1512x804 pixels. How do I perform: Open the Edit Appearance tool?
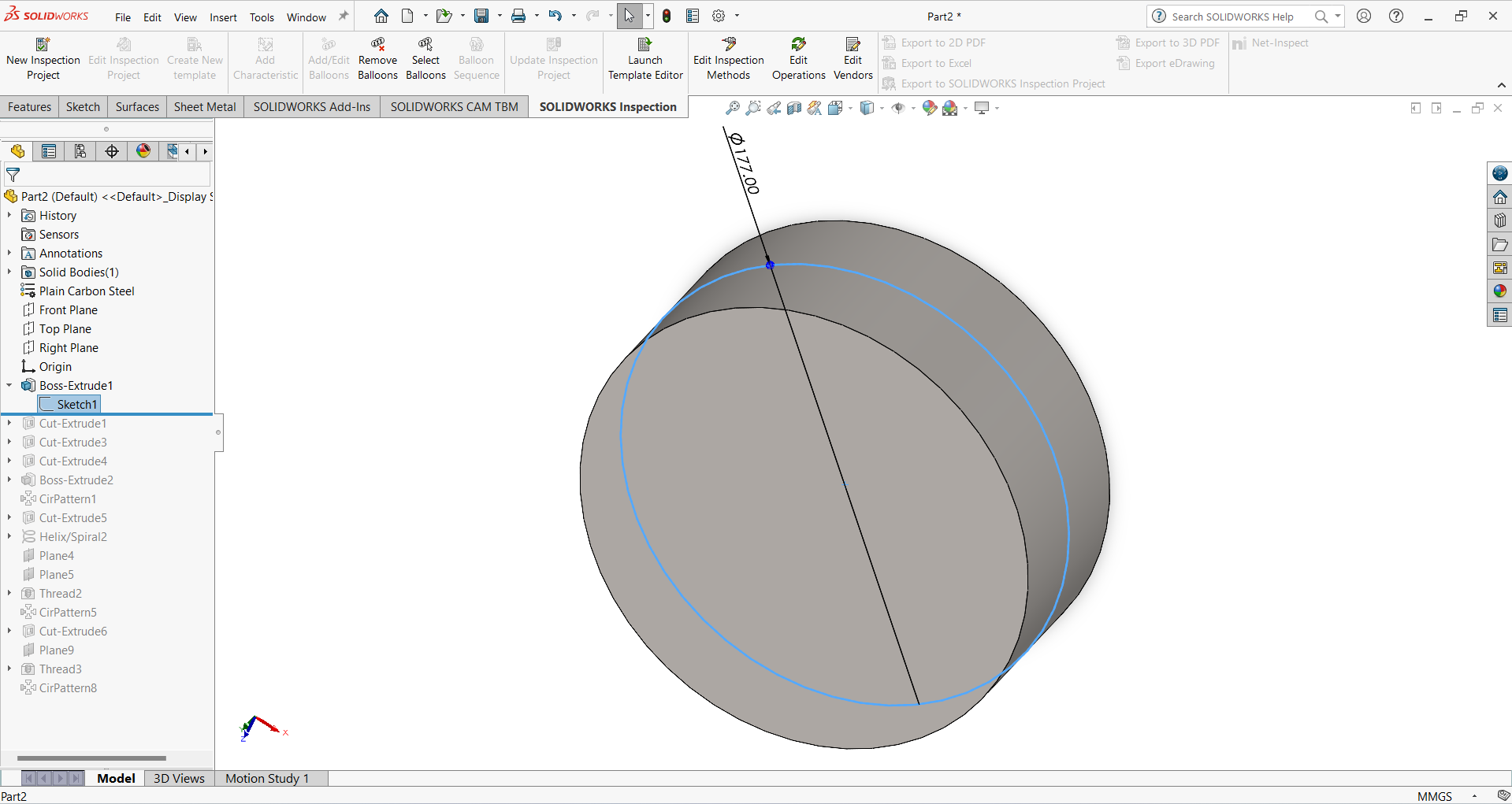point(930,108)
